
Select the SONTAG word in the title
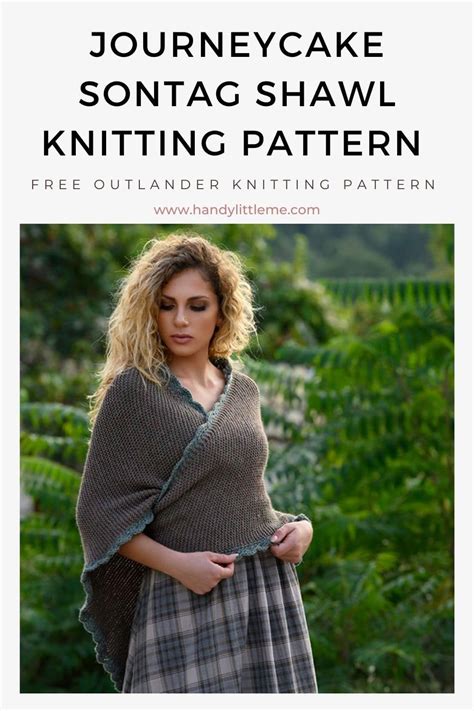pyautogui.click(x=160, y=94)
